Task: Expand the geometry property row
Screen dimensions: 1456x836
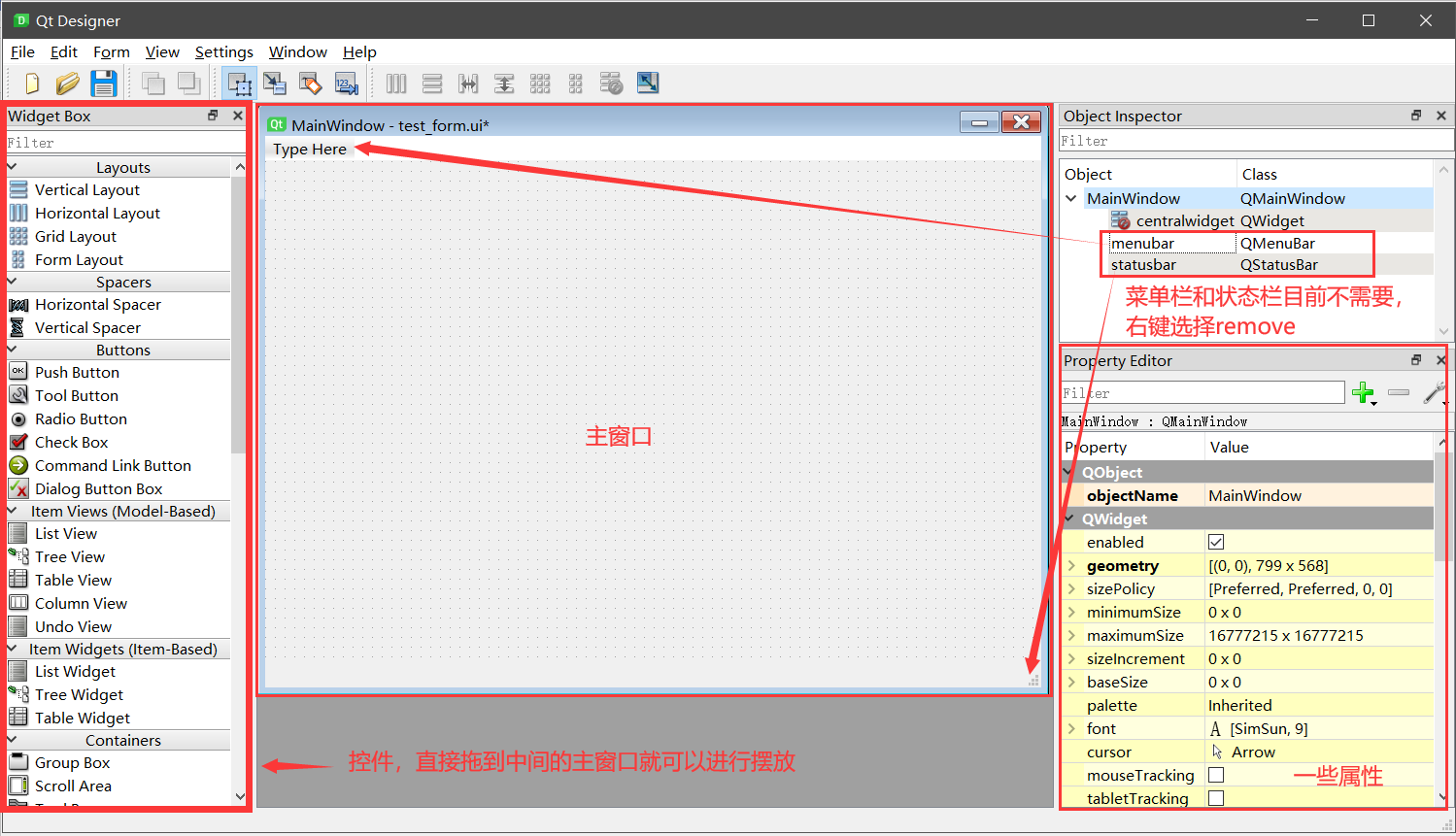Action: coord(1071,565)
